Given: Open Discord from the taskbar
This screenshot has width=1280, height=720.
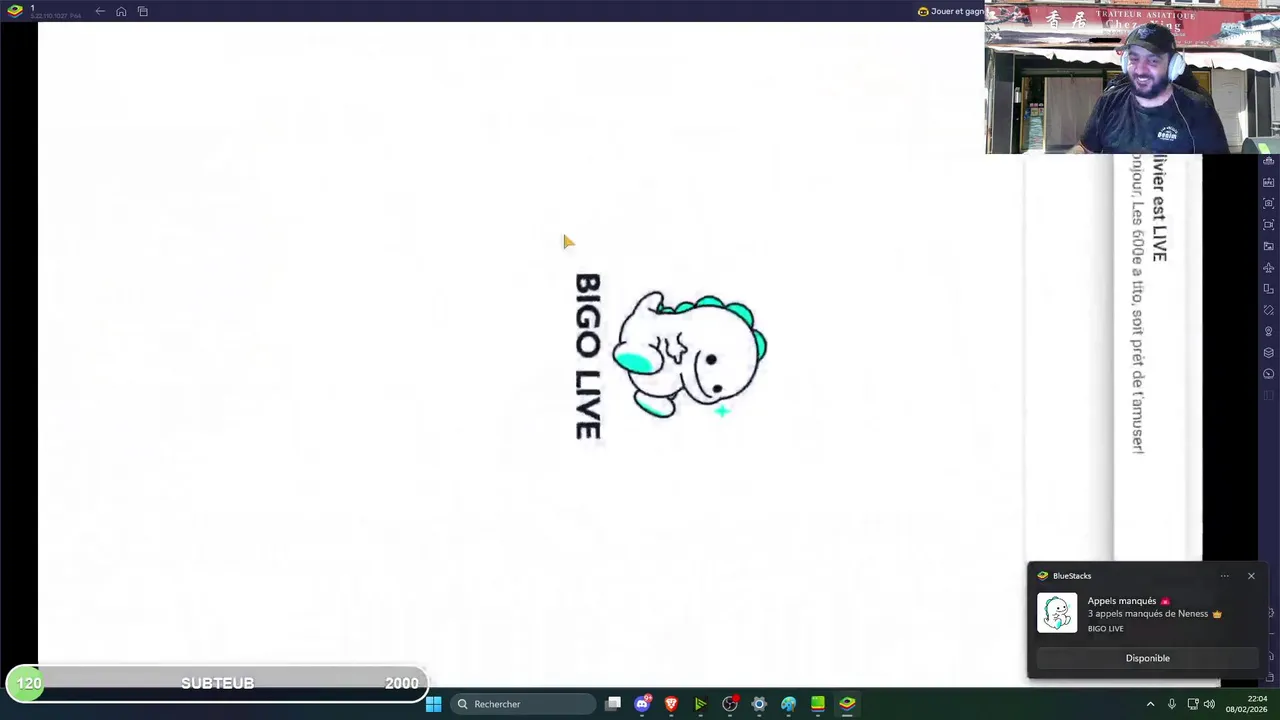Looking at the screenshot, I should tap(642, 704).
